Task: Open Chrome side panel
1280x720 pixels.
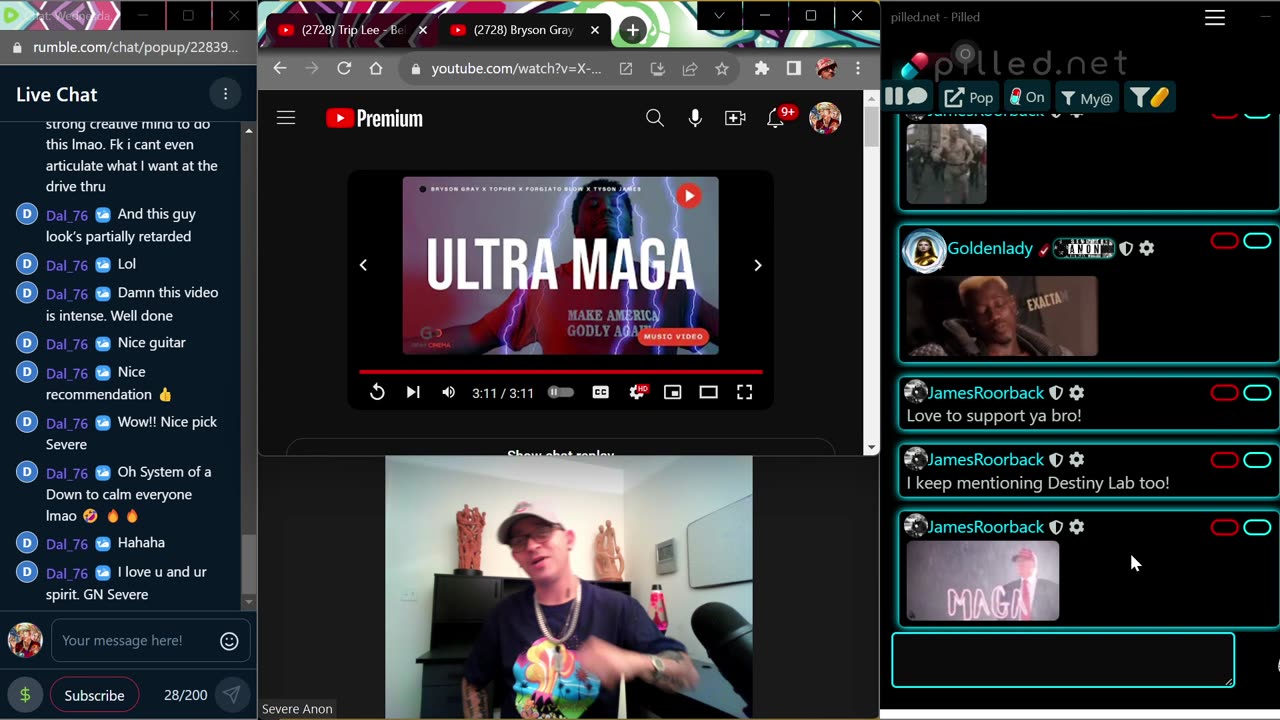Action: [x=793, y=68]
